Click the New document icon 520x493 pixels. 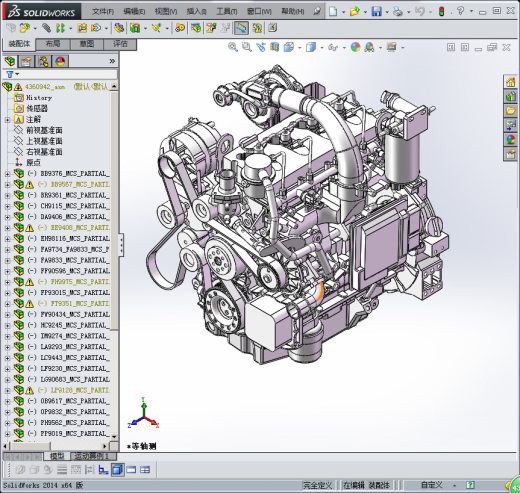[333, 12]
